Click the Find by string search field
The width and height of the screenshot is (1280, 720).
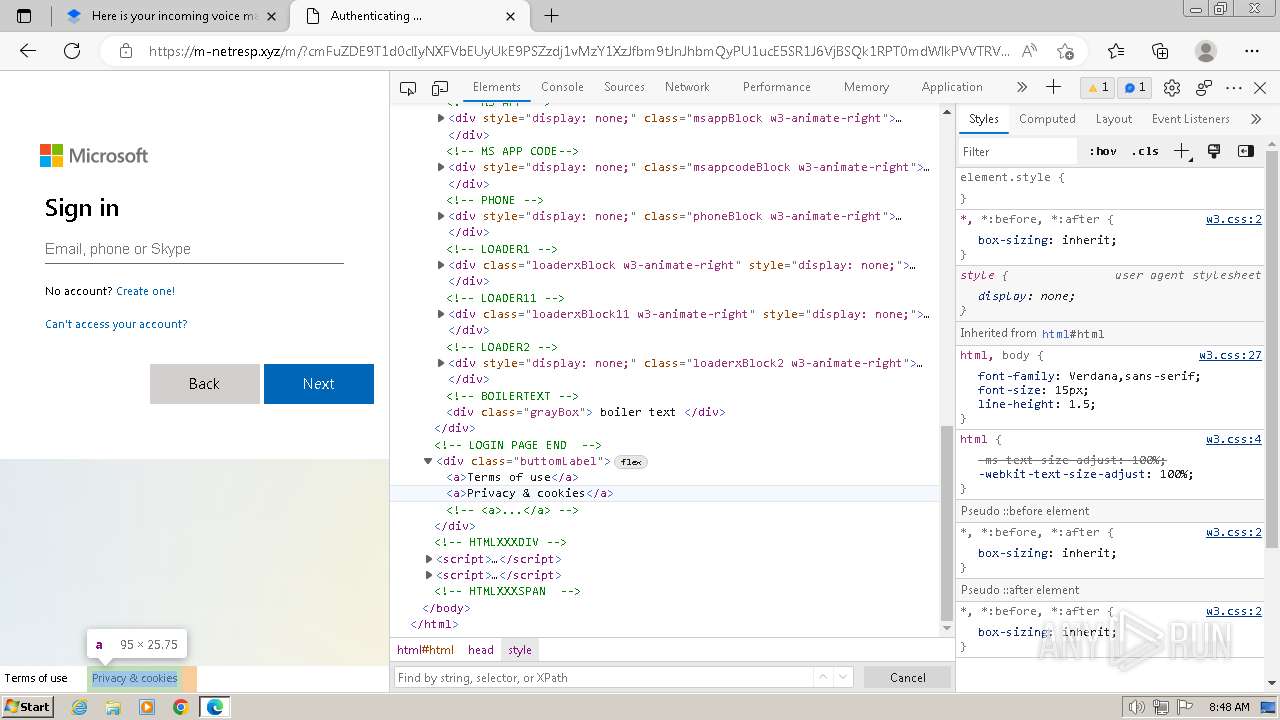pos(603,677)
